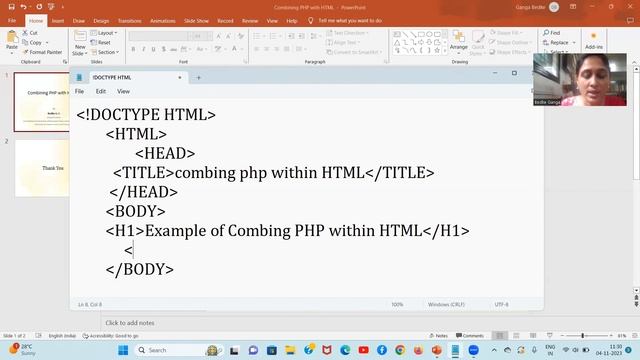The image size is (640, 360).
Task: Click the Paste button in Clipboard group
Action: pos(12,42)
